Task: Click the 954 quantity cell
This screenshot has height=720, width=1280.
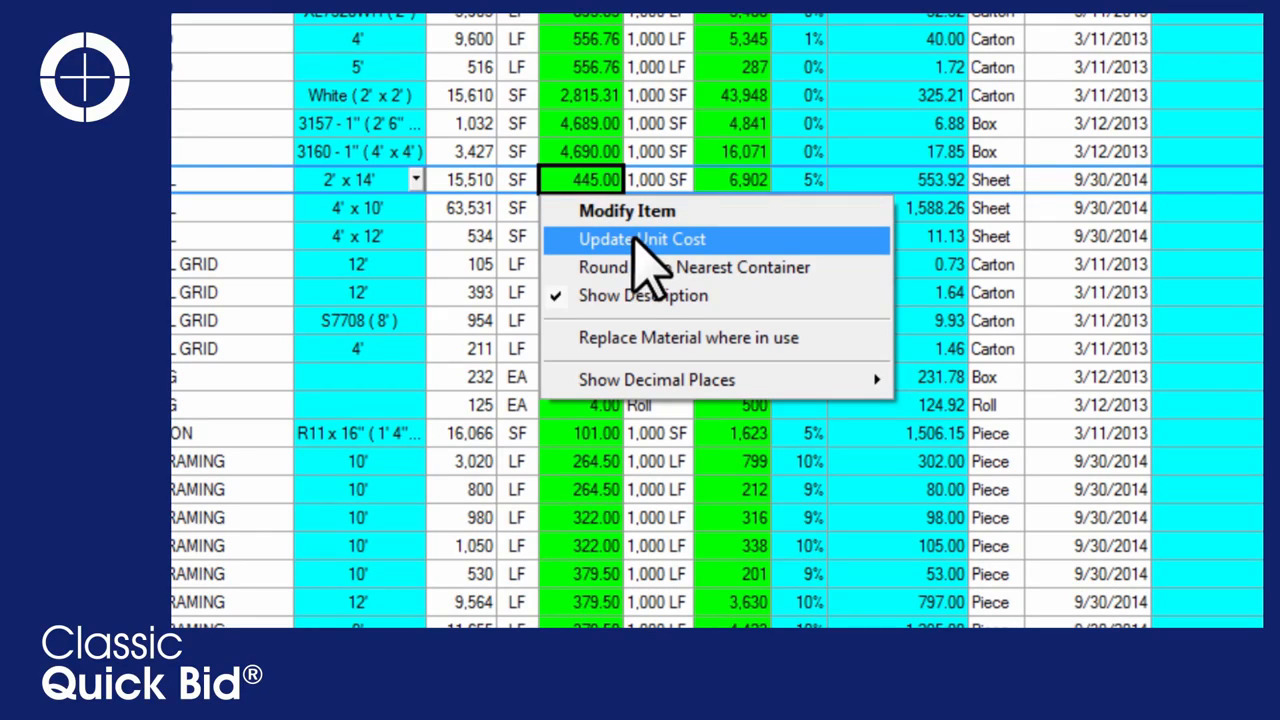Action: coord(462,321)
